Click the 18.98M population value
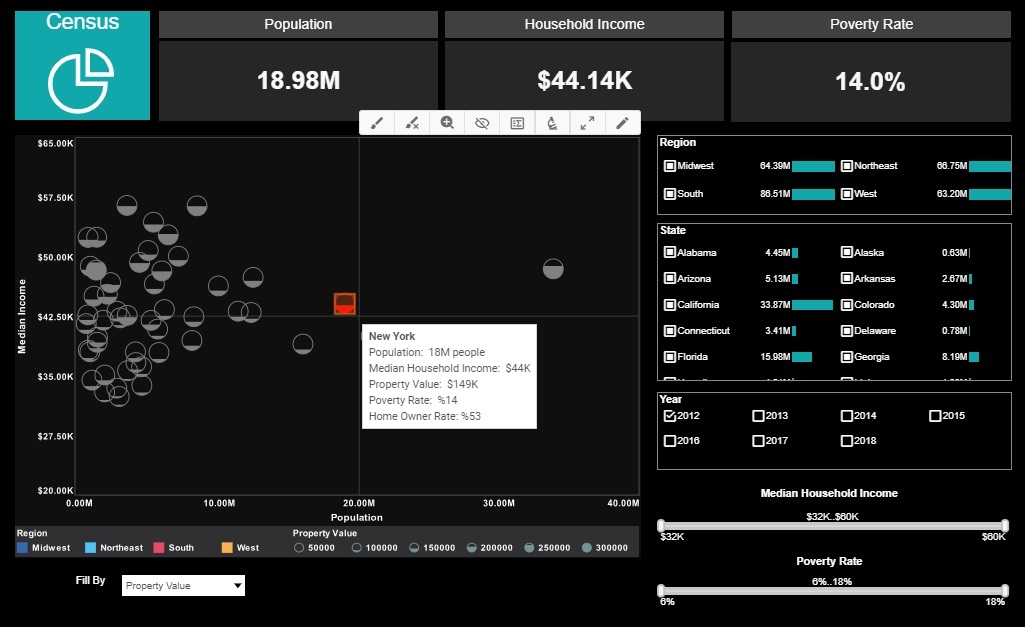The image size is (1025, 627). pyautogui.click(x=299, y=80)
